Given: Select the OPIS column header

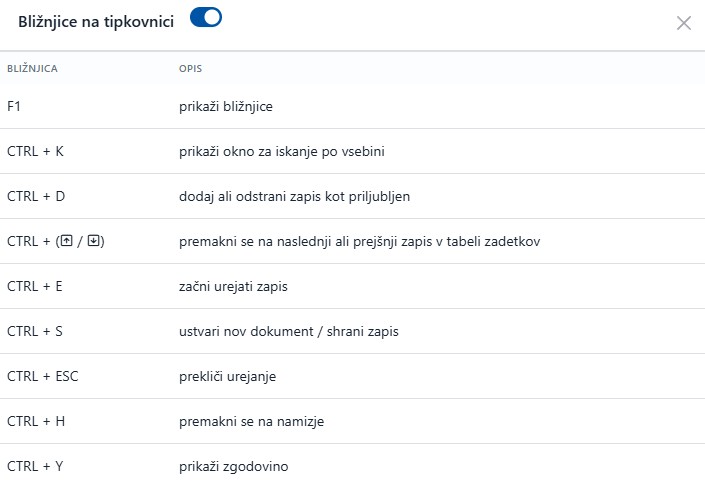Looking at the screenshot, I should (190, 69).
